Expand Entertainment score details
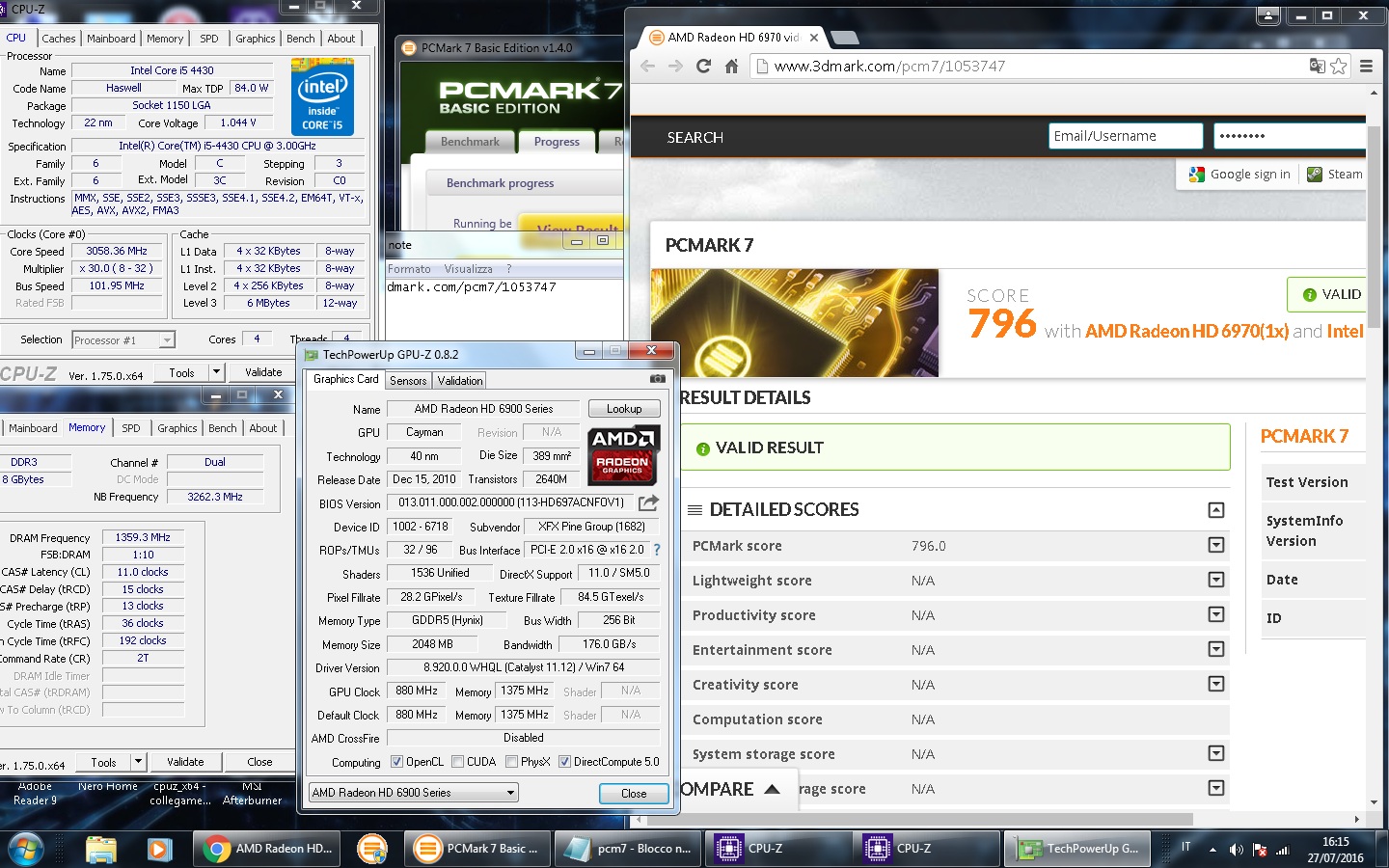The width and height of the screenshot is (1389, 868). click(x=1216, y=649)
